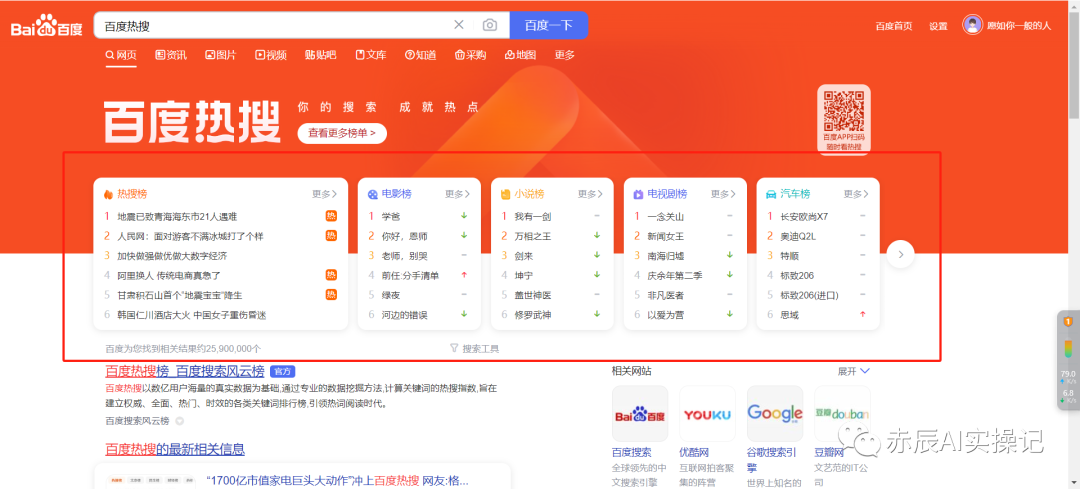1080x489 pixels.
Task: Click the 百度一下 search button
Action: pyautogui.click(x=549, y=25)
